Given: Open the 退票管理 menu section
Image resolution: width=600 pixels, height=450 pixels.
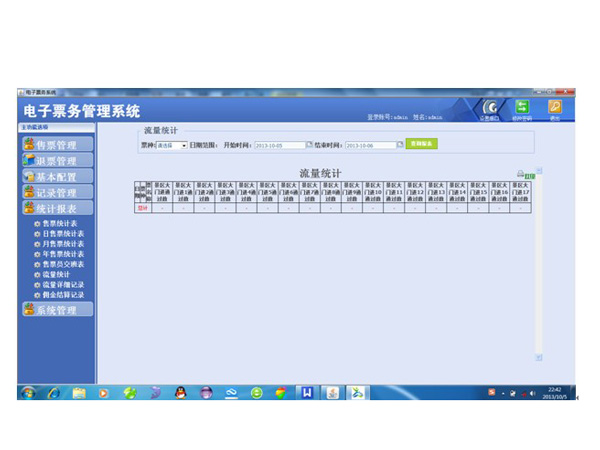Looking at the screenshot, I should [57, 160].
